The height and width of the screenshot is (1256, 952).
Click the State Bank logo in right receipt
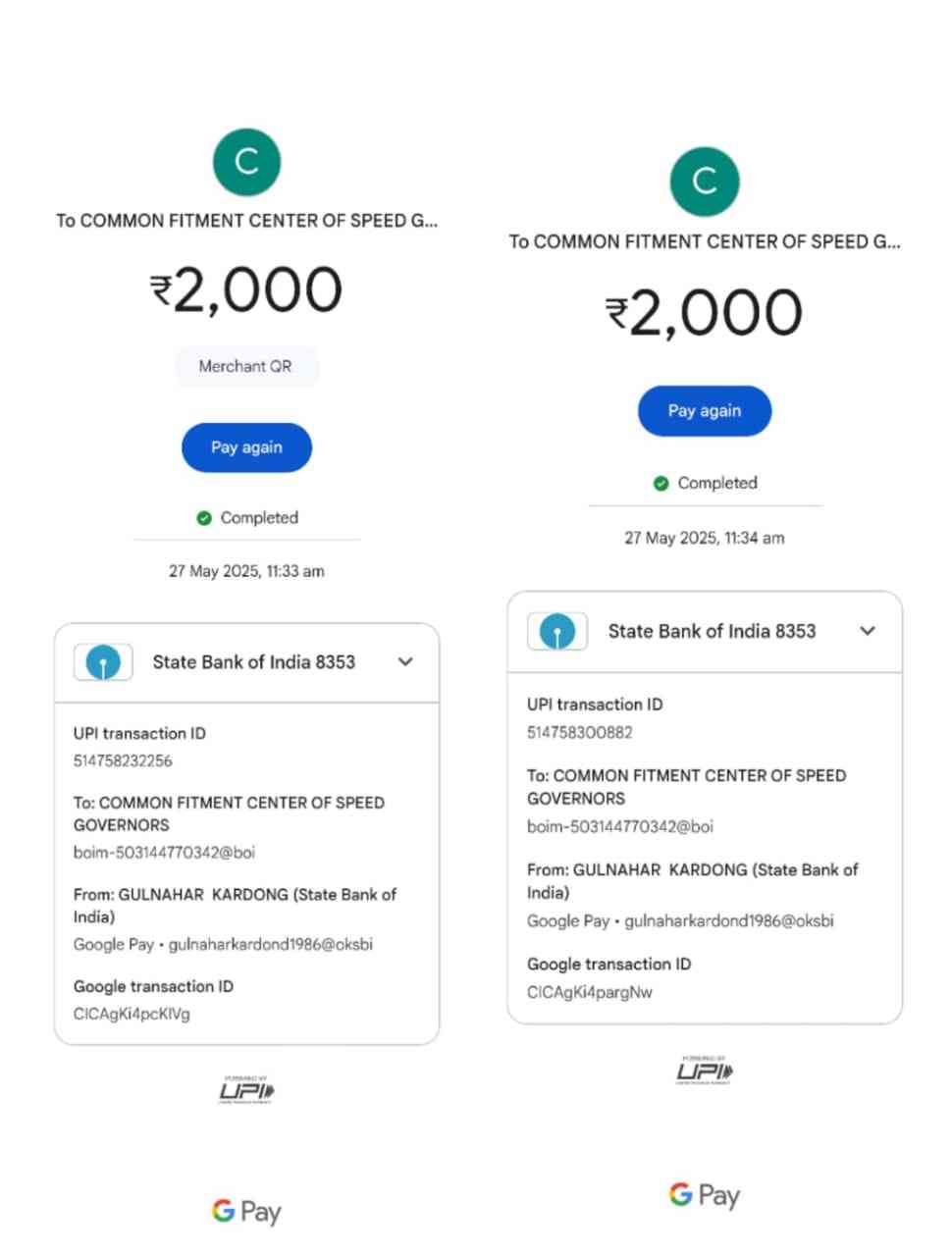[x=557, y=631]
